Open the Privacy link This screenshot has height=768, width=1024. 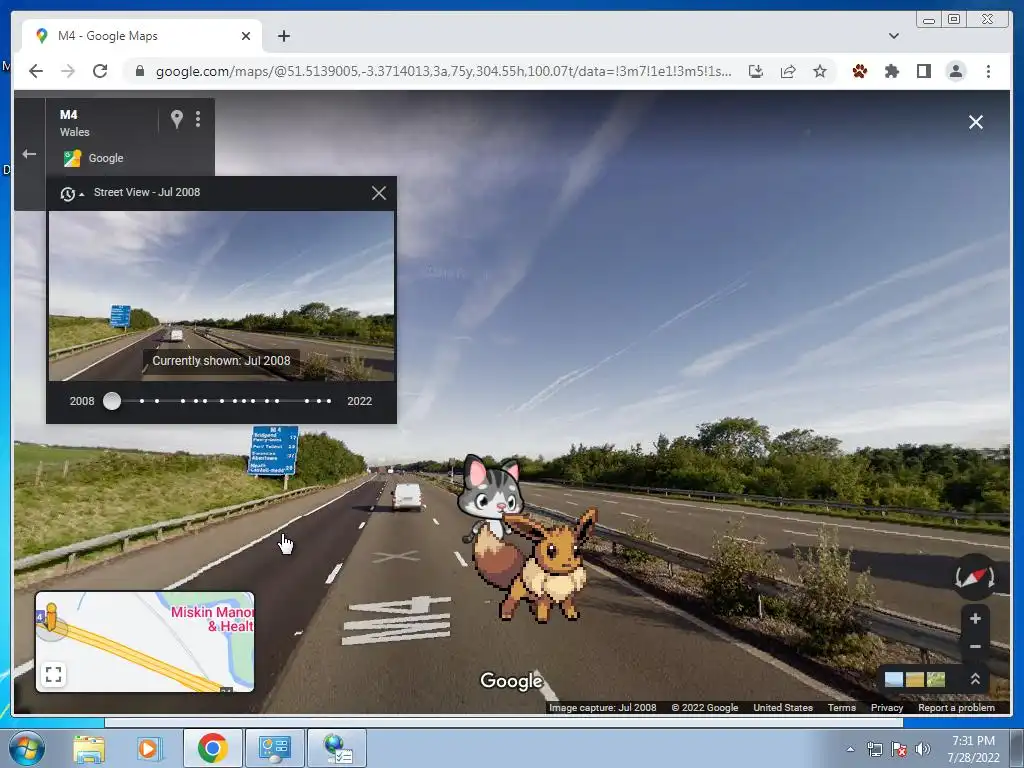point(886,707)
